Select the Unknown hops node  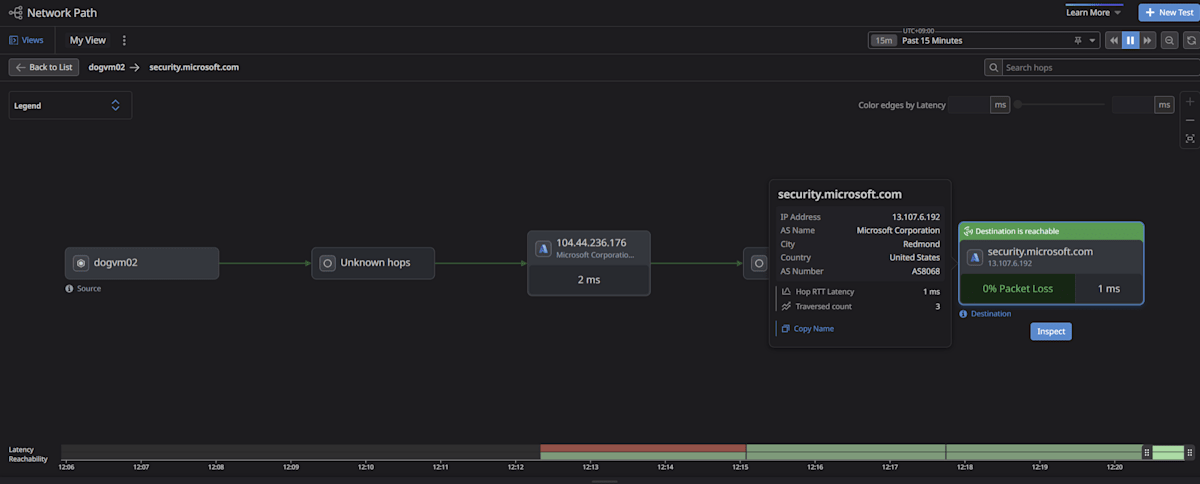[x=373, y=263]
